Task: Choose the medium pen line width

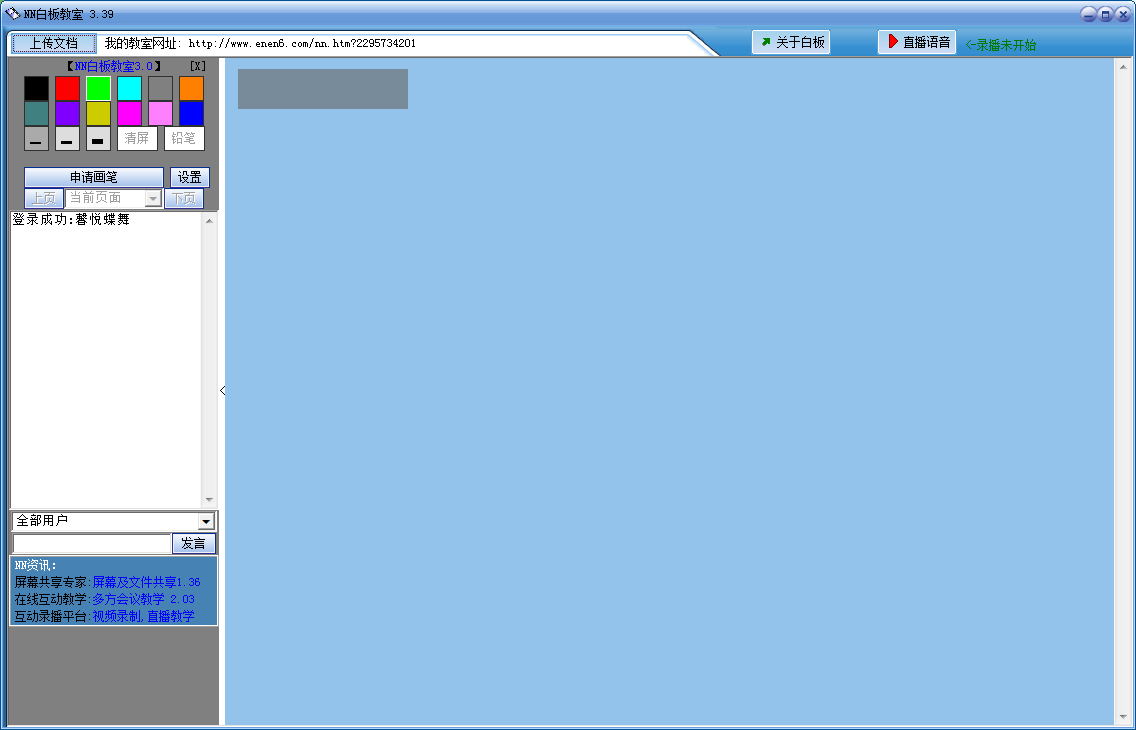Action: 67,138
